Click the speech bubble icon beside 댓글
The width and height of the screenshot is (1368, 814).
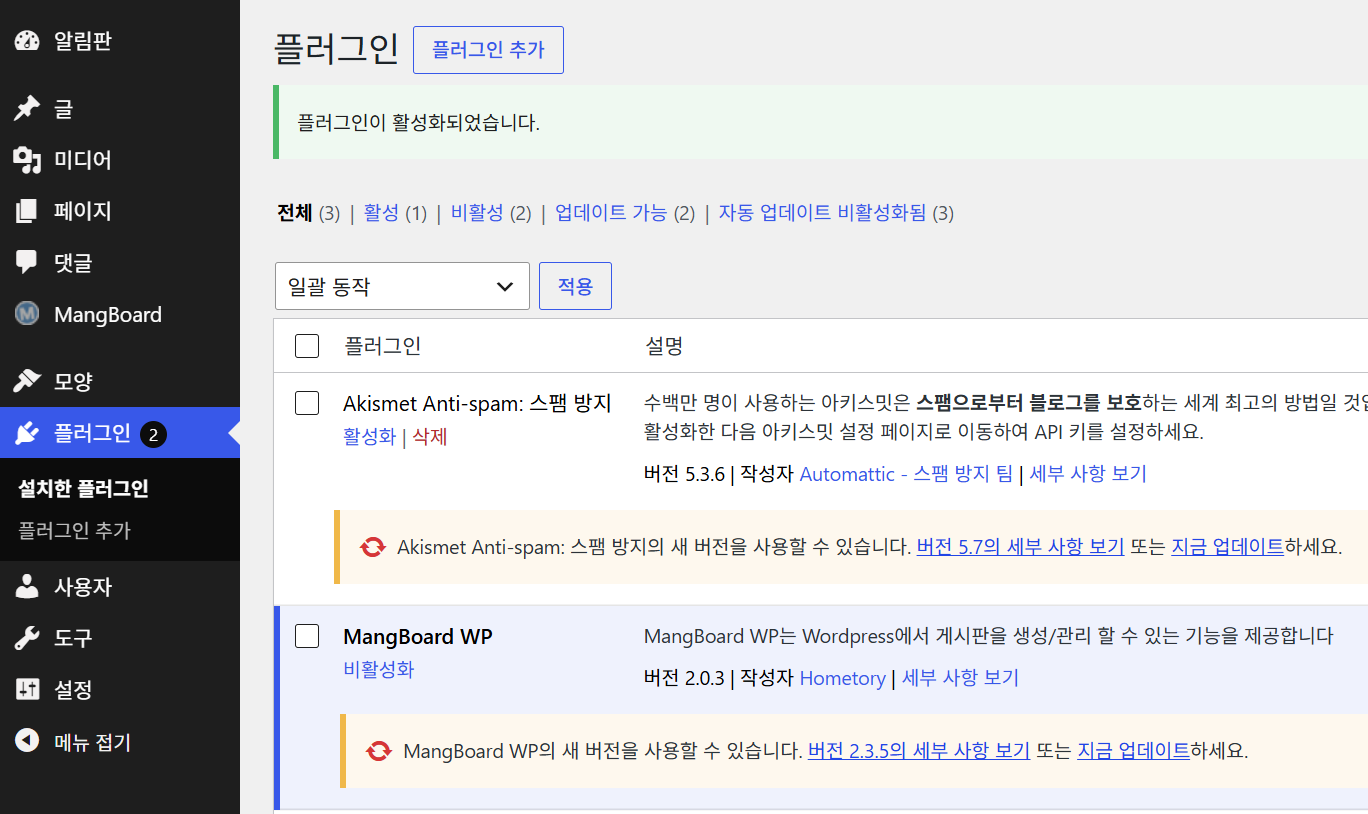click(27, 263)
